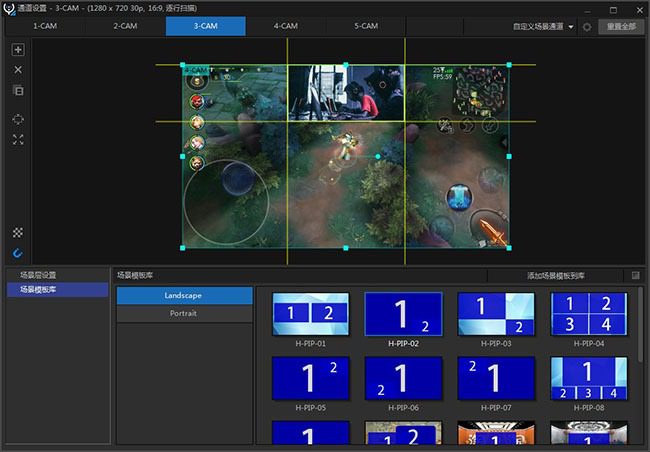Click the center crosshair icon
The height and width of the screenshot is (452, 650).
tap(18, 119)
